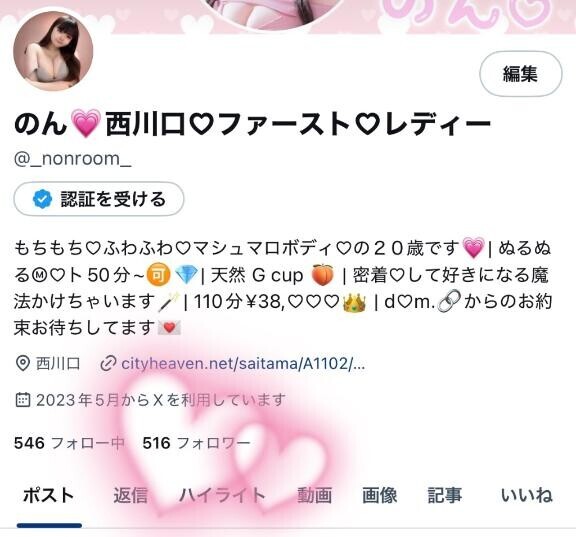
Task: Click the calendar join-date icon
Action: pyautogui.click(x=23, y=400)
